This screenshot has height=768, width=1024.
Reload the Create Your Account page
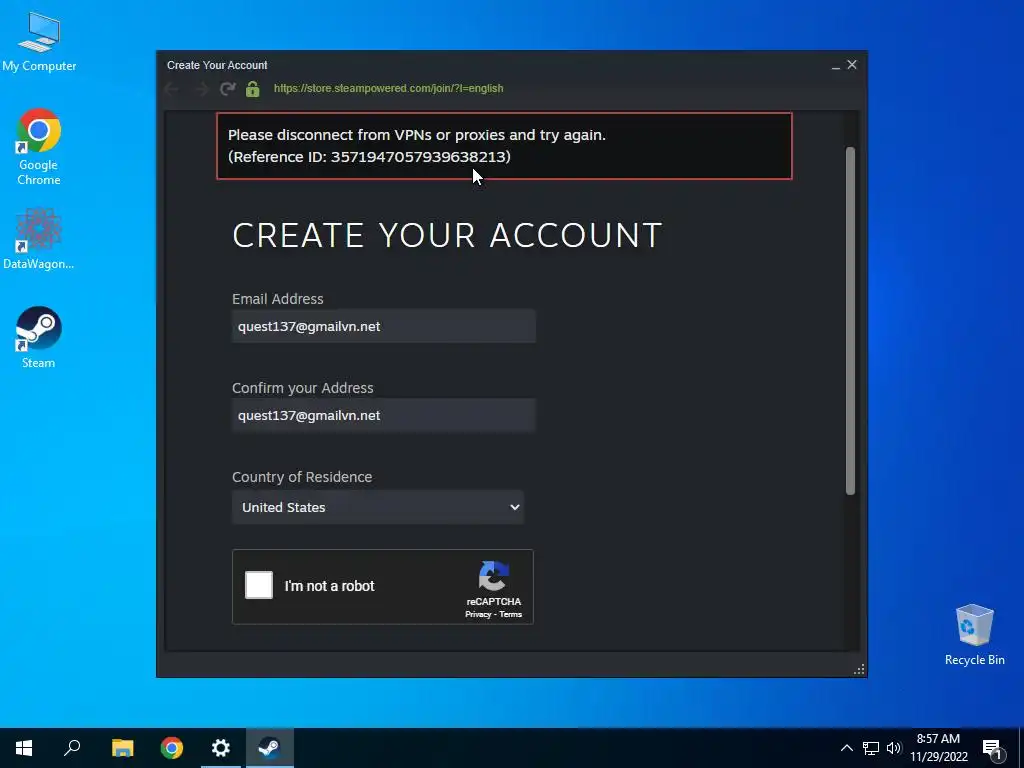click(x=227, y=89)
